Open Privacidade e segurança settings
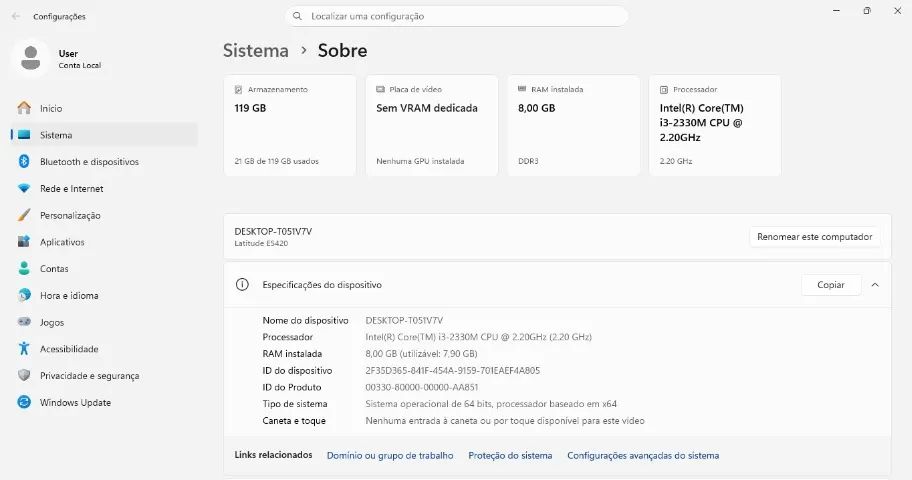912x480 pixels. [x=105, y=375]
